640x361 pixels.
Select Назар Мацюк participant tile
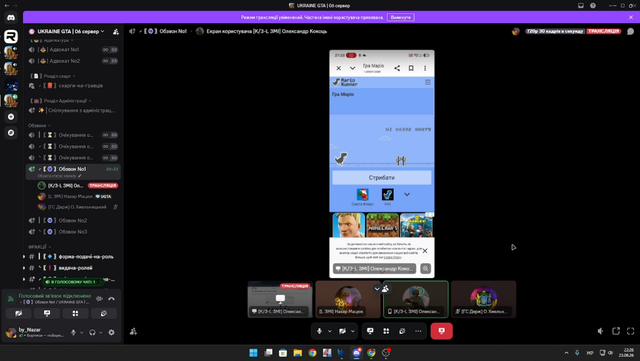(348, 299)
